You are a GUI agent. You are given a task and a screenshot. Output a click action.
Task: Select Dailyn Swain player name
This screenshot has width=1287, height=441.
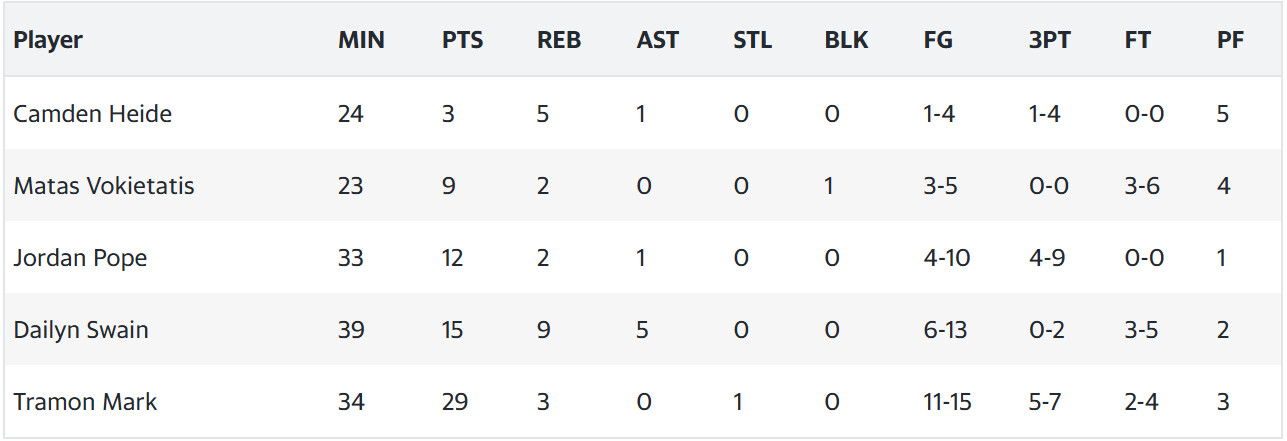pos(81,330)
